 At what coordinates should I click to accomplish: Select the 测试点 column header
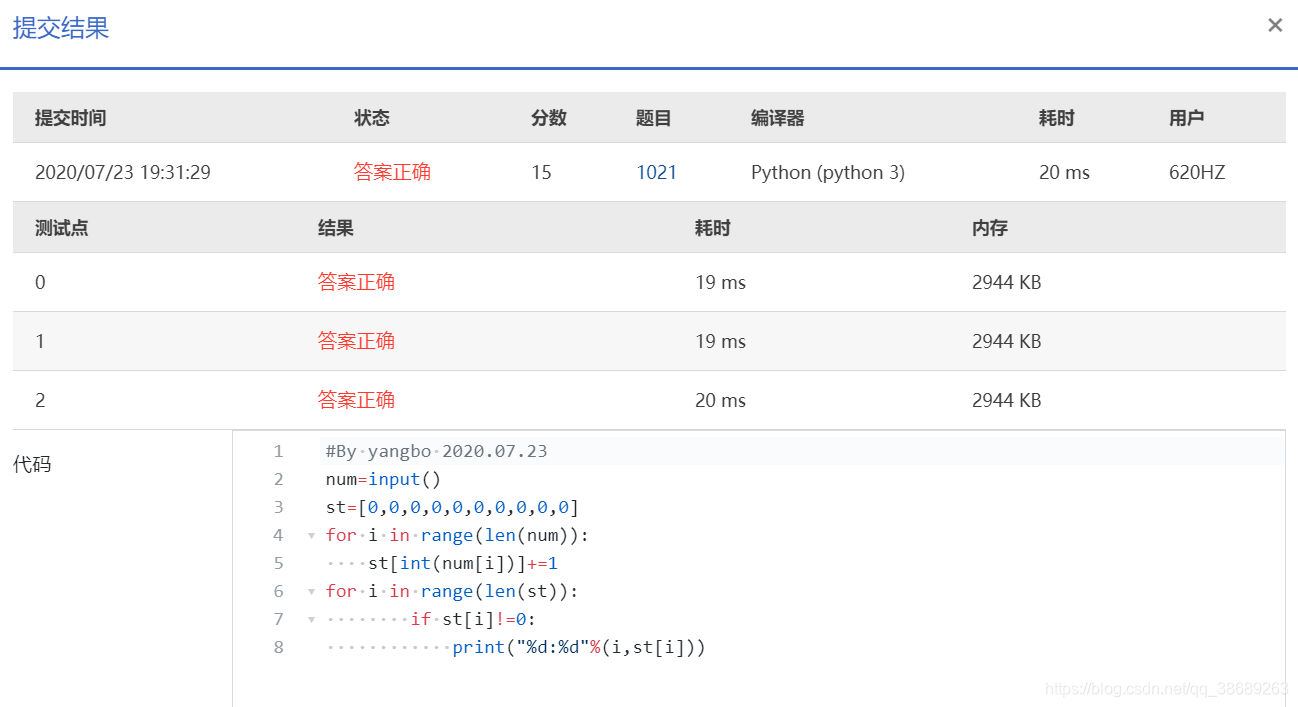tap(61, 228)
